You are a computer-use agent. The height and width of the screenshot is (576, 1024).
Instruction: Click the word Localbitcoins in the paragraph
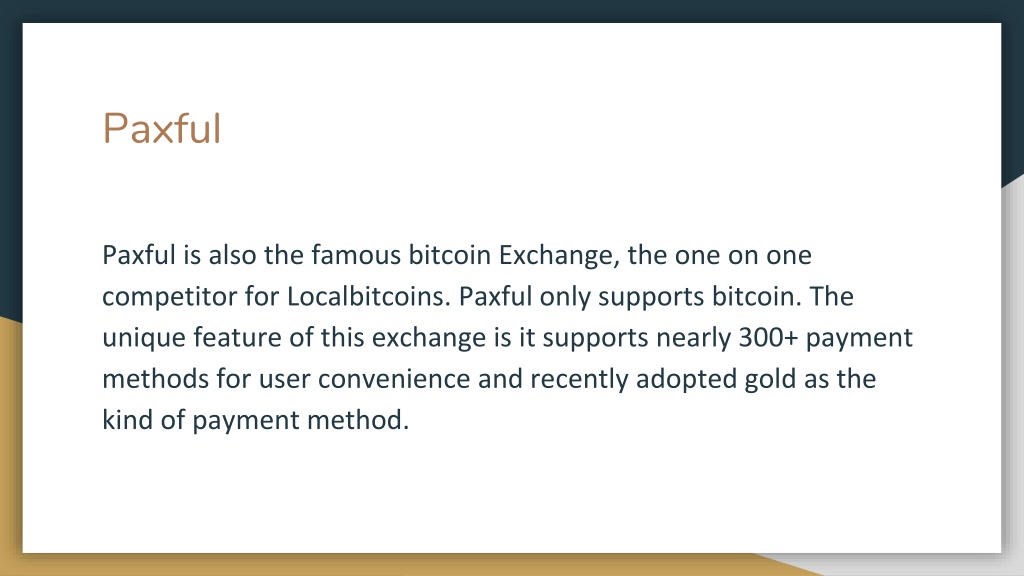(x=369, y=296)
